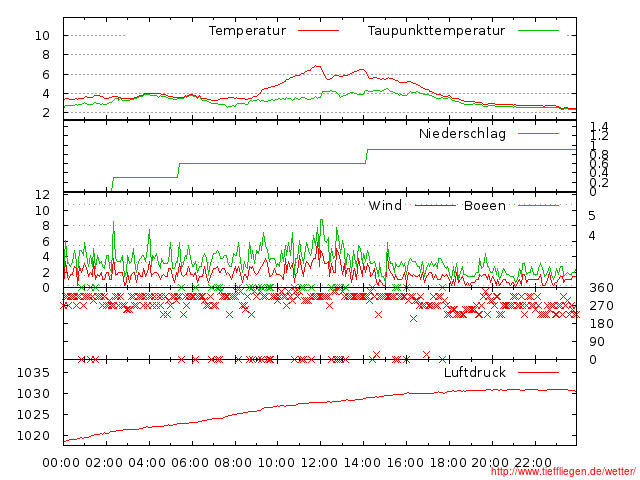
Task: Click the 04:00 time axis label
Action: coord(147,463)
